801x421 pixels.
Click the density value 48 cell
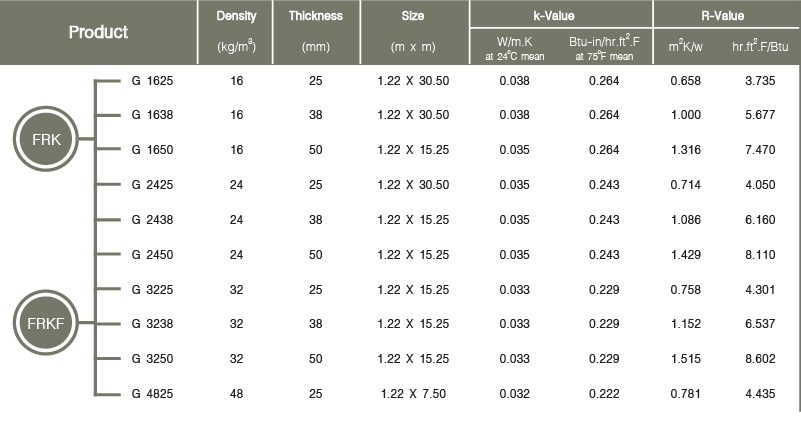tap(236, 395)
